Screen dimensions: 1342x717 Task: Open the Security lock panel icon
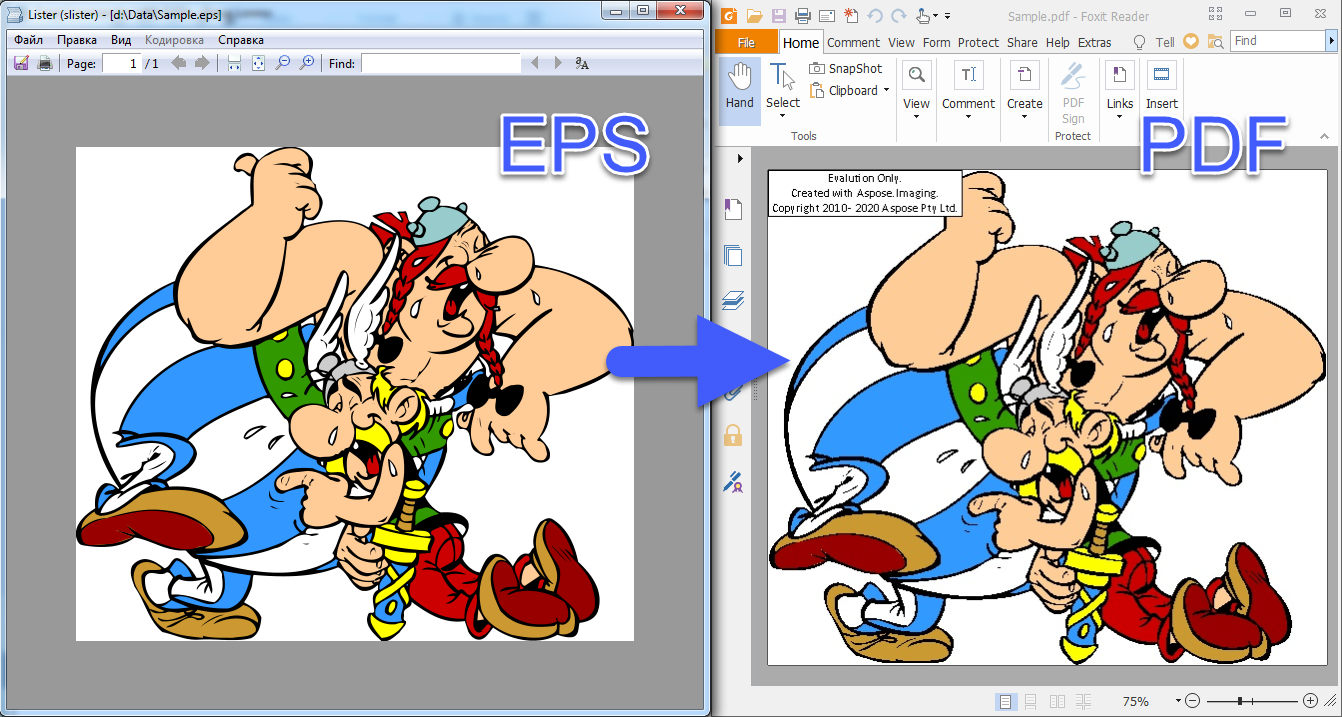pyautogui.click(x=733, y=434)
